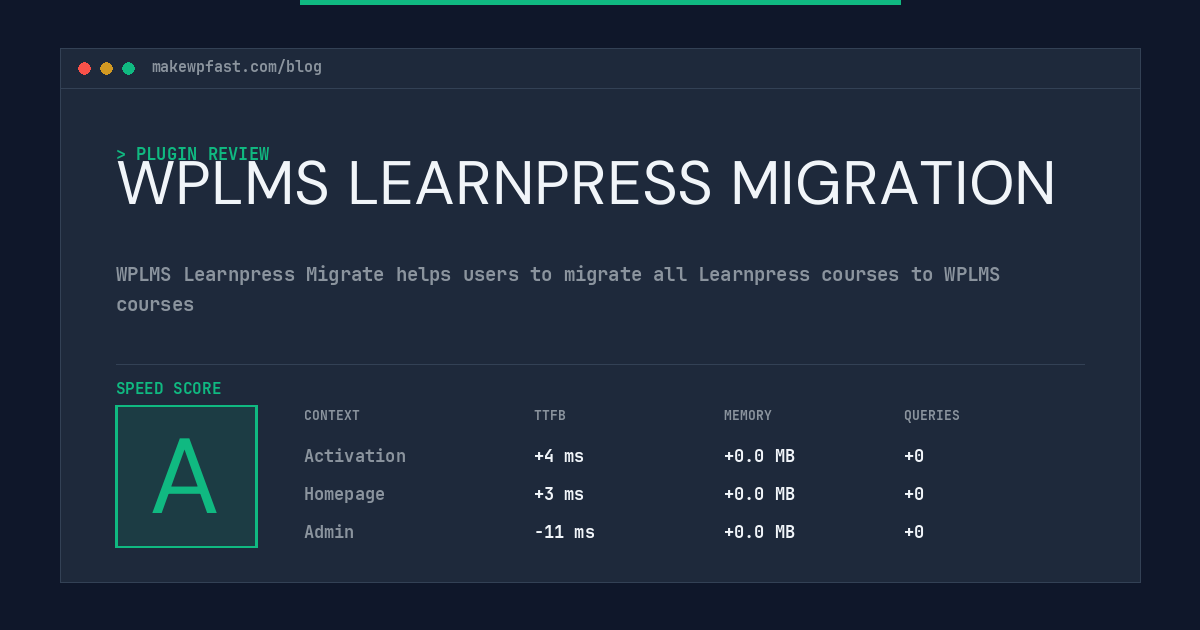Click the SPEED SCORE label

[169, 389]
